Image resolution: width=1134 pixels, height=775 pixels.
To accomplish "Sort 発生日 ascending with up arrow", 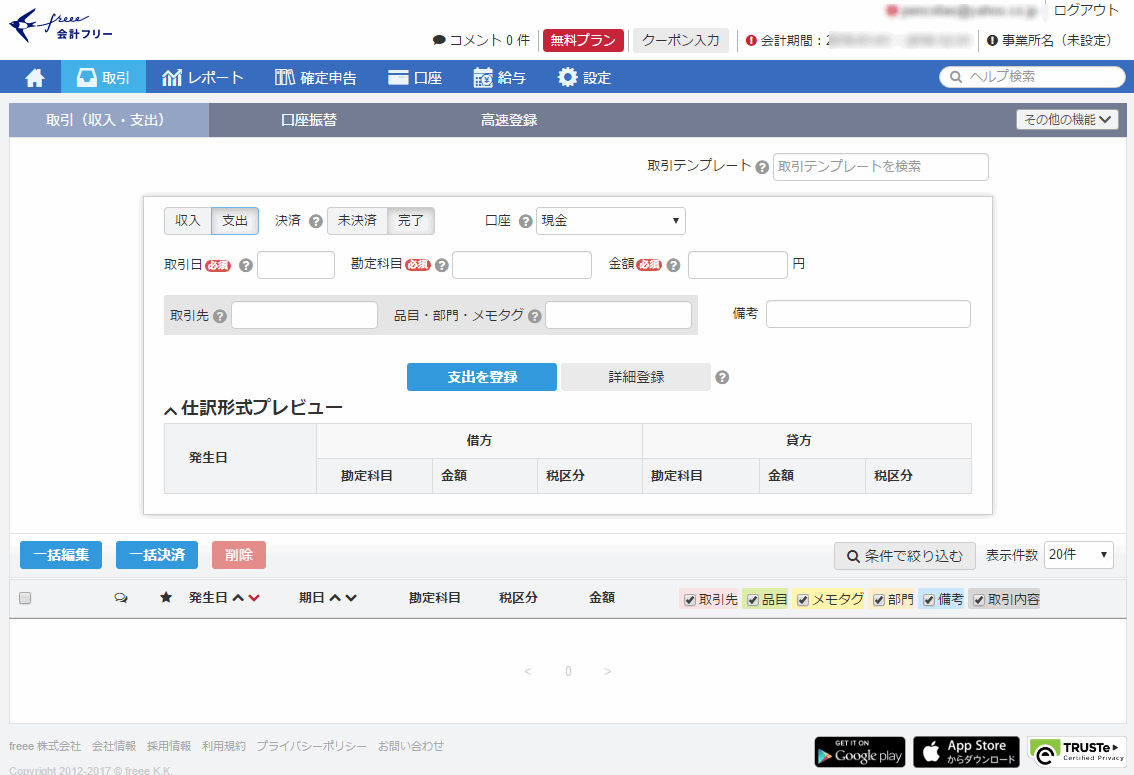I will [238, 598].
